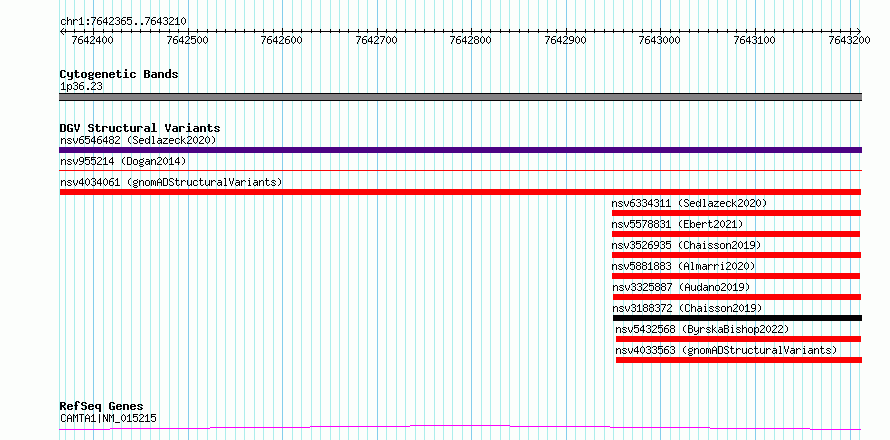Click the chr1:7642365..7643210 region label
890x440 pixels.
coord(123,21)
